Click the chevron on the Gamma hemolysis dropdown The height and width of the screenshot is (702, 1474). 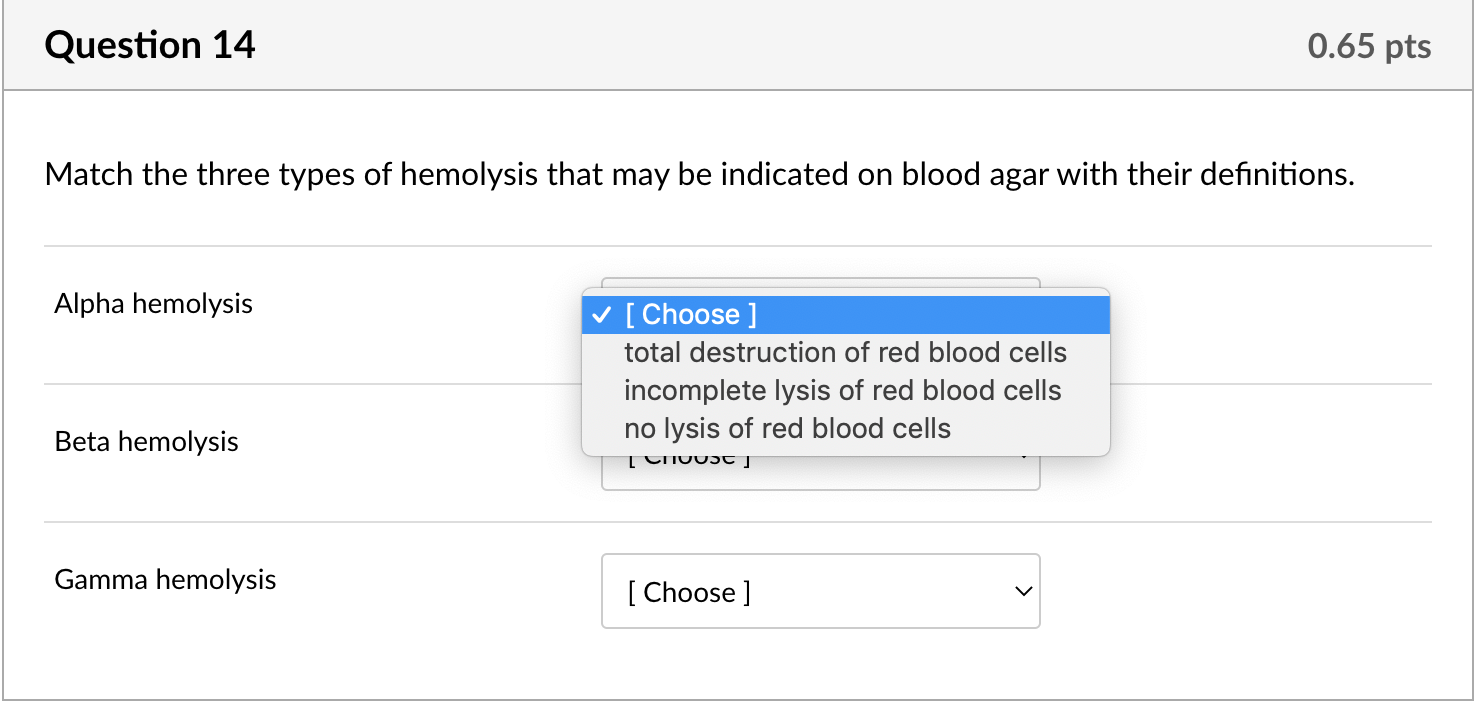coord(1022,591)
